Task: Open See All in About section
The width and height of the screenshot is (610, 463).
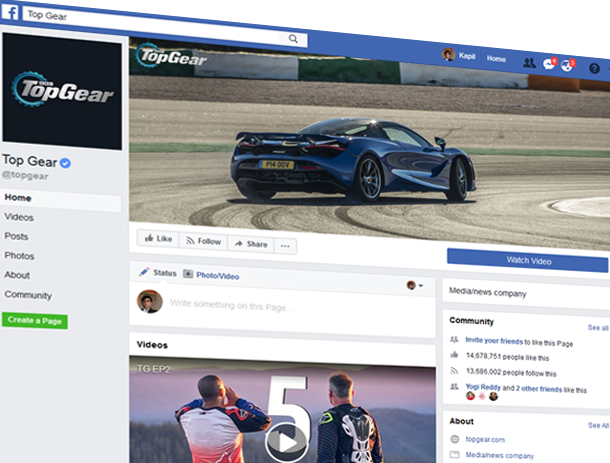Action: pyautogui.click(x=598, y=425)
